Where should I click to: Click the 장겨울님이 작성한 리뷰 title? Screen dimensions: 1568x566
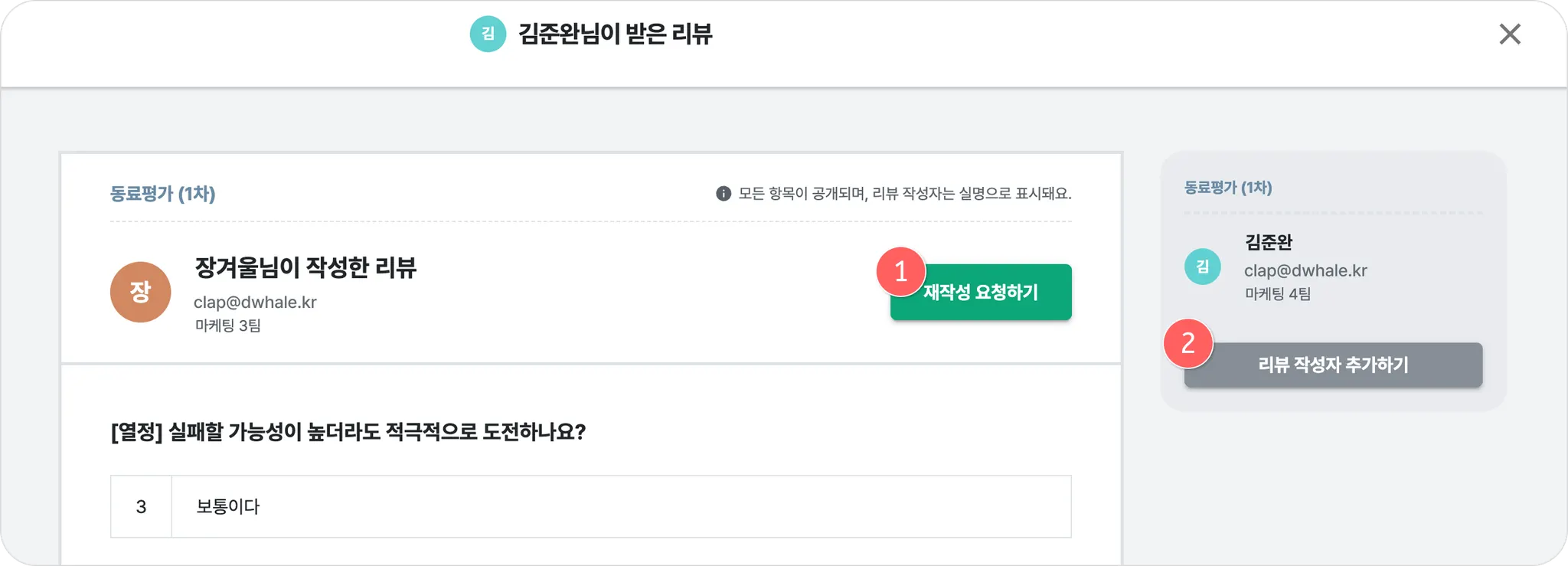[x=305, y=267]
